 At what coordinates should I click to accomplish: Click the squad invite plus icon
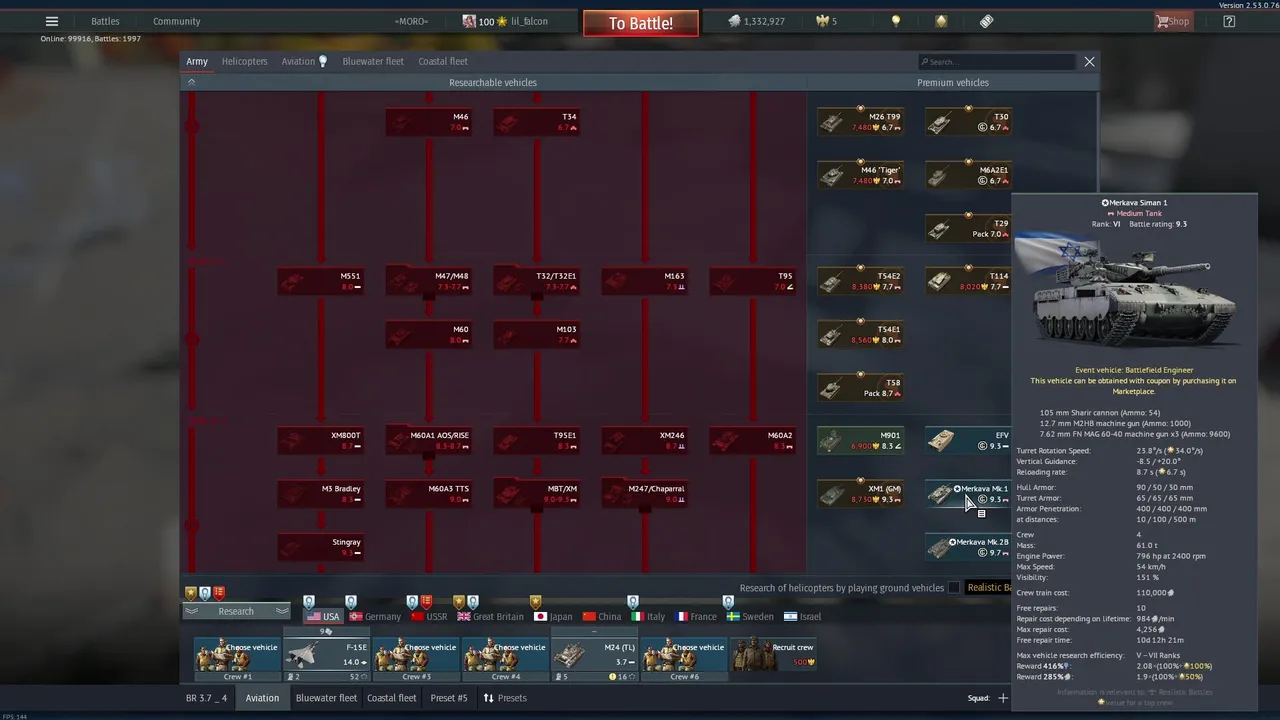[1002, 698]
